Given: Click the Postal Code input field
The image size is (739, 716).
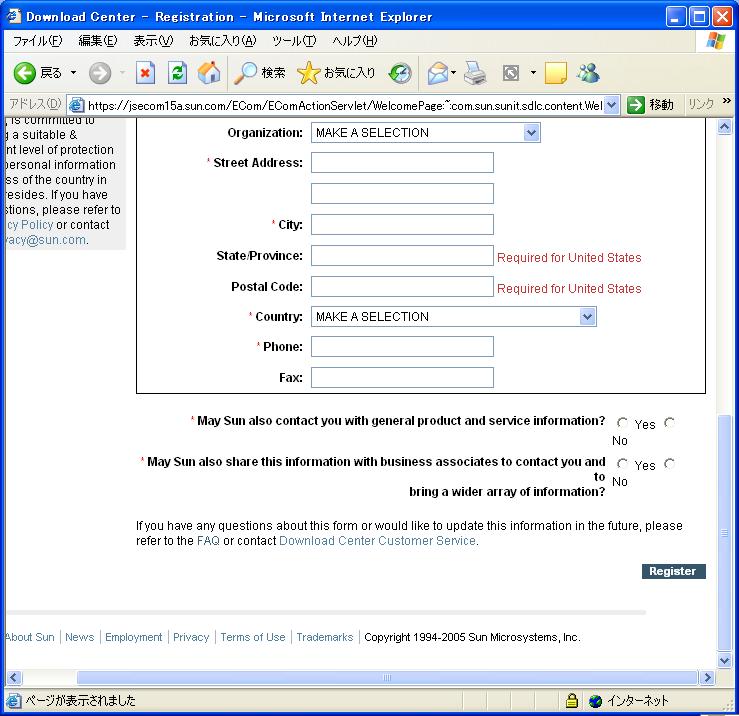Looking at the screenshot, I should click(x=402, y=287).
